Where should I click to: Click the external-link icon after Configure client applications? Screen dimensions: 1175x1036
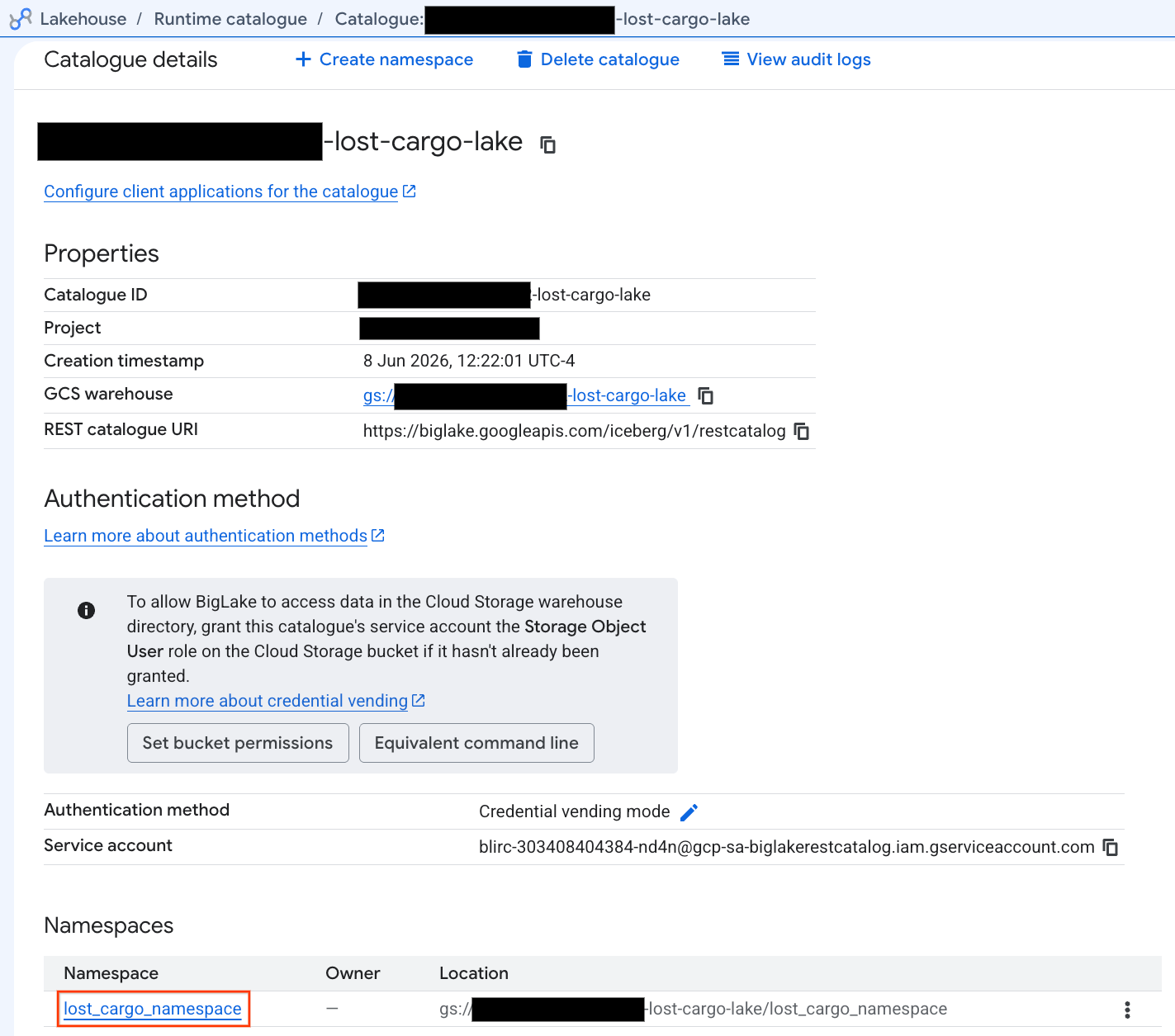click(x=409, y=192)
